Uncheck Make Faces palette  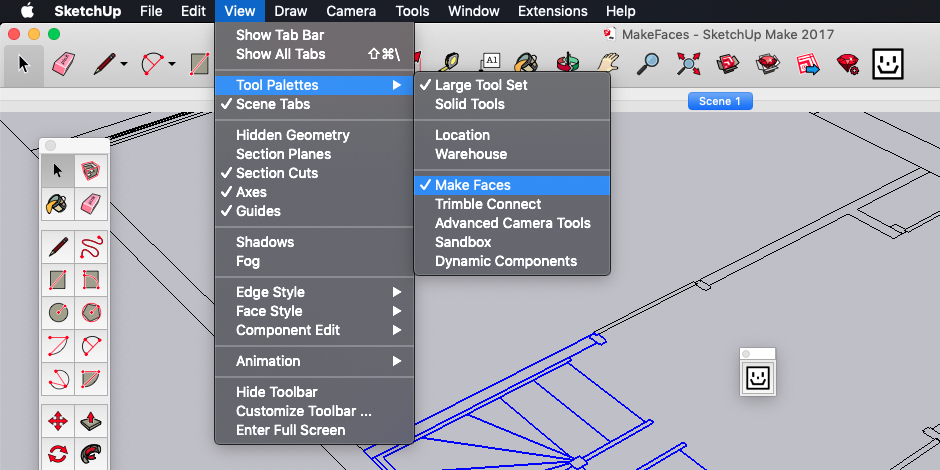512,185
